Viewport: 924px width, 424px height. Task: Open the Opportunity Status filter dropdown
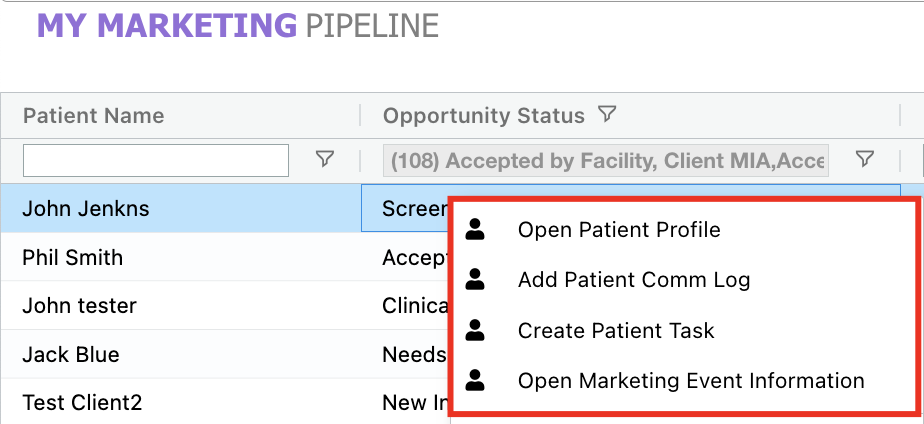click(606, 160)
